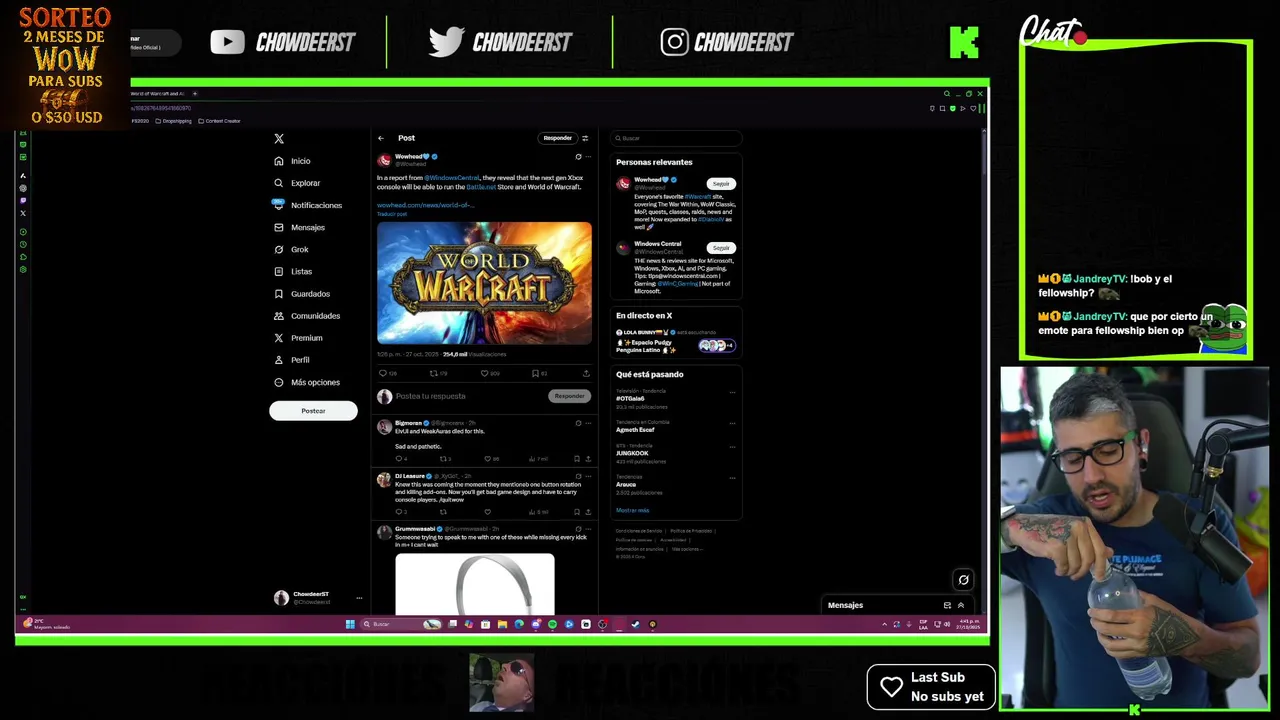Go back with the Post arrow
Viewport: 1280px width, 720px height.
coord(381,138)
